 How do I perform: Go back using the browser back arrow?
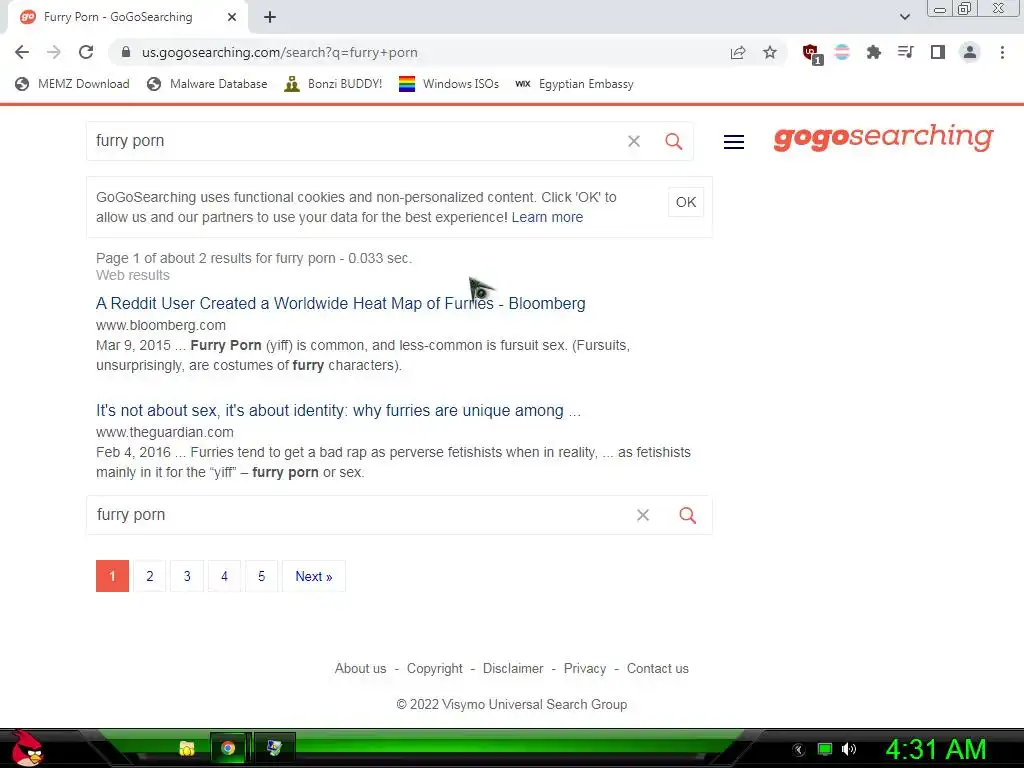(22, 52)
